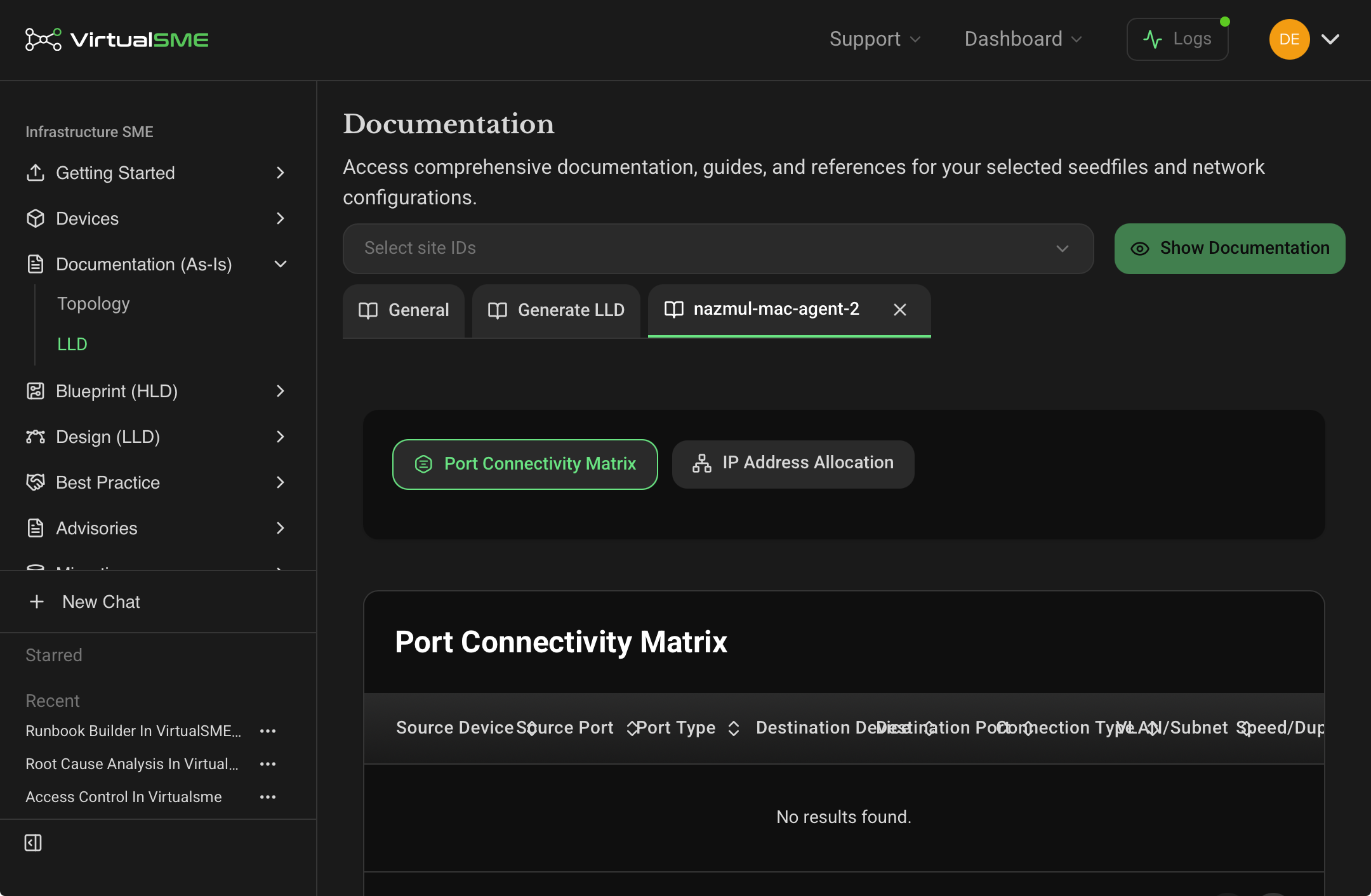1371x896 pixels.
Task: Expand the Blueprint (HLD) section
Action: tap(281, 391)
